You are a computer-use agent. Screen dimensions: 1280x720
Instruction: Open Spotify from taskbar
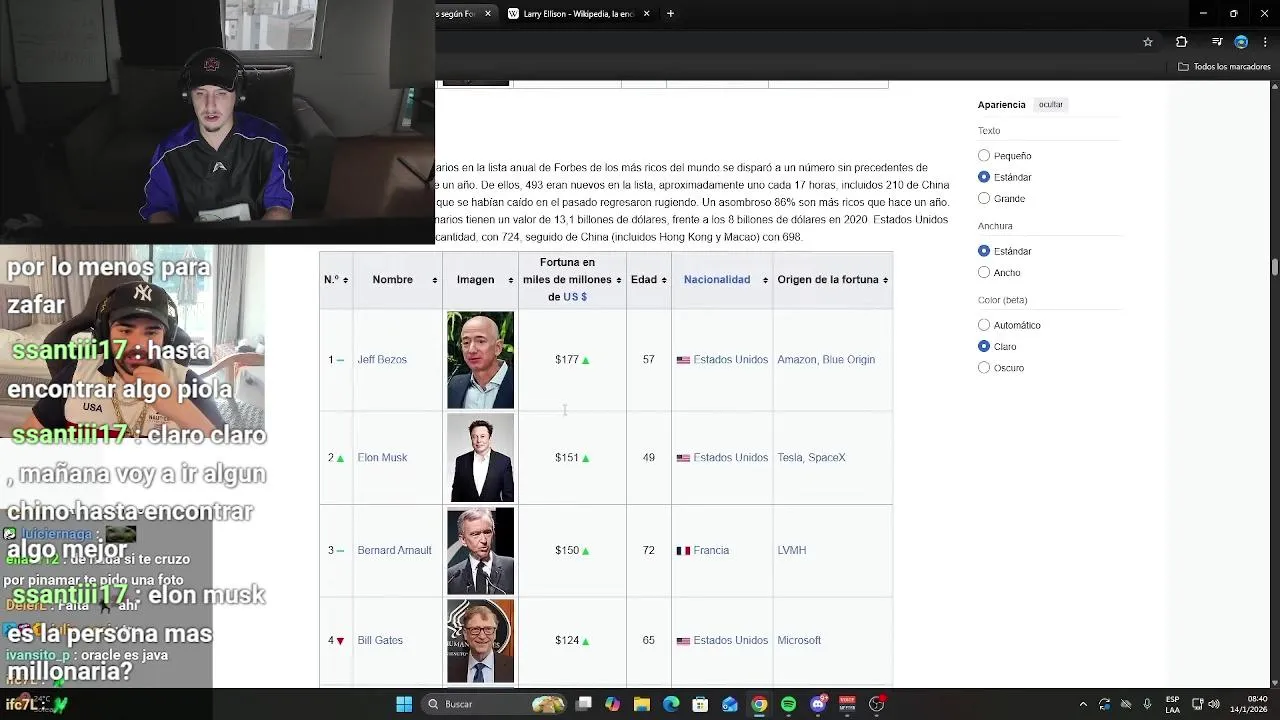coord(789,704)
